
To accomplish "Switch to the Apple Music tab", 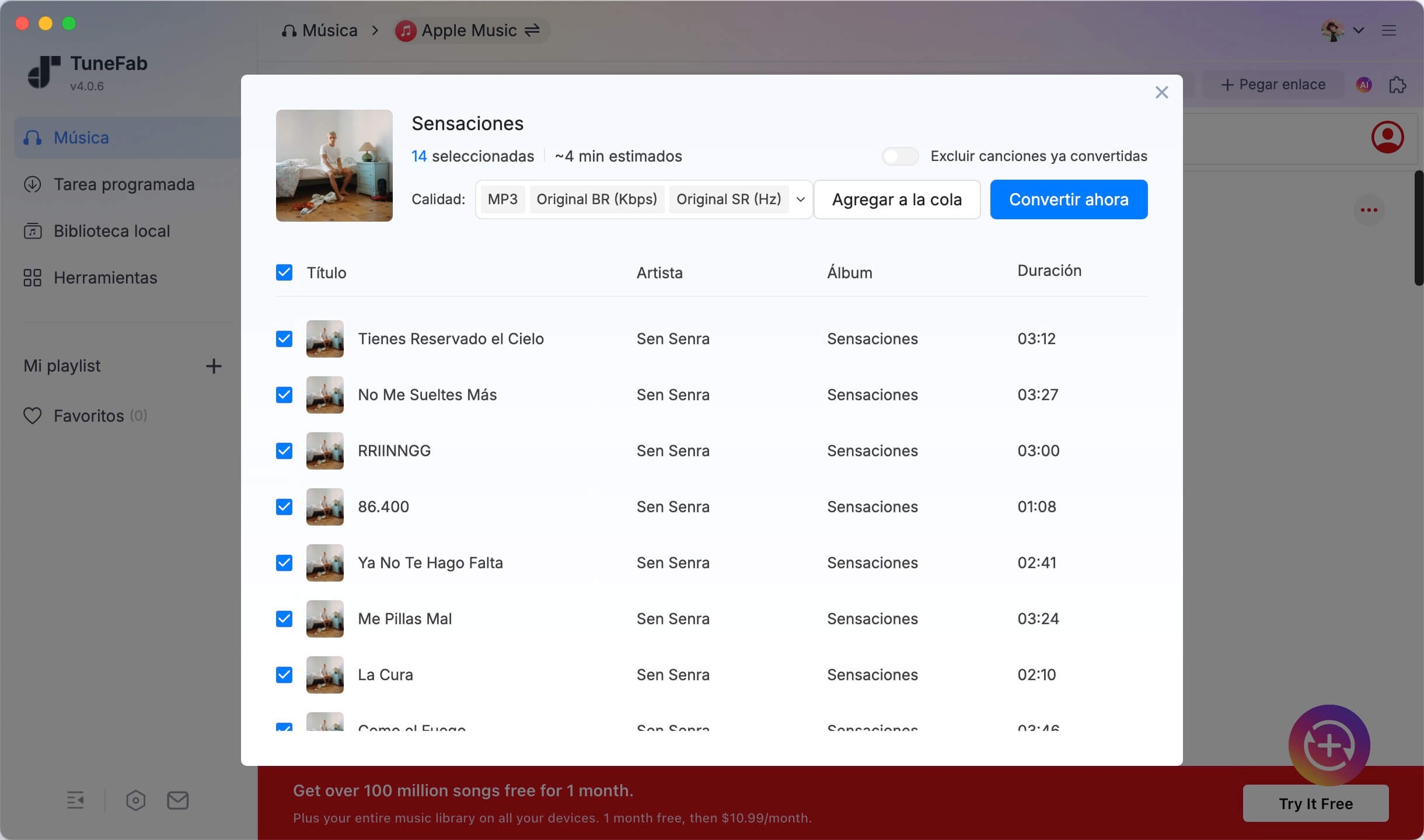I will click(x=468, y=30).
